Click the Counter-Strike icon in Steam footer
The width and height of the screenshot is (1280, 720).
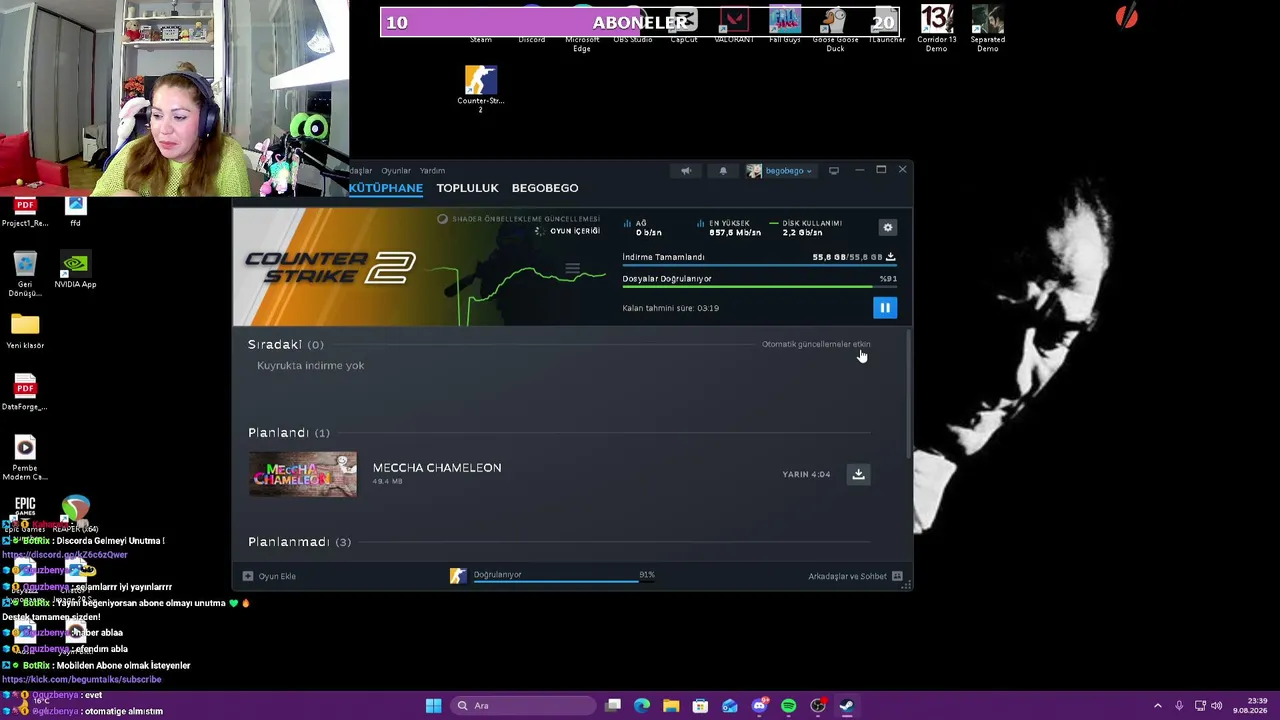[x=458, y=576]
